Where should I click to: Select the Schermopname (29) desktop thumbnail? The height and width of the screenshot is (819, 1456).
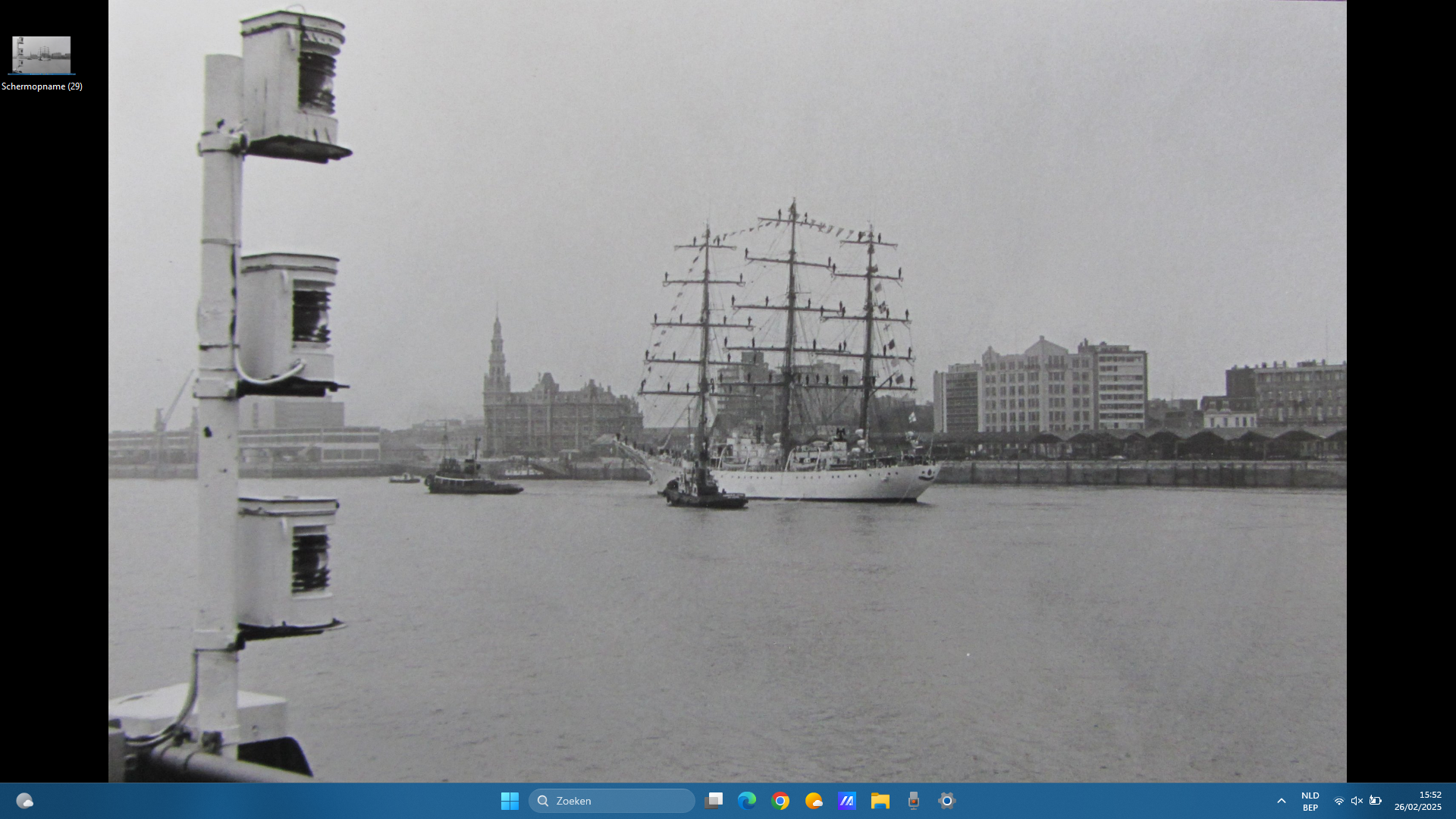42,55
